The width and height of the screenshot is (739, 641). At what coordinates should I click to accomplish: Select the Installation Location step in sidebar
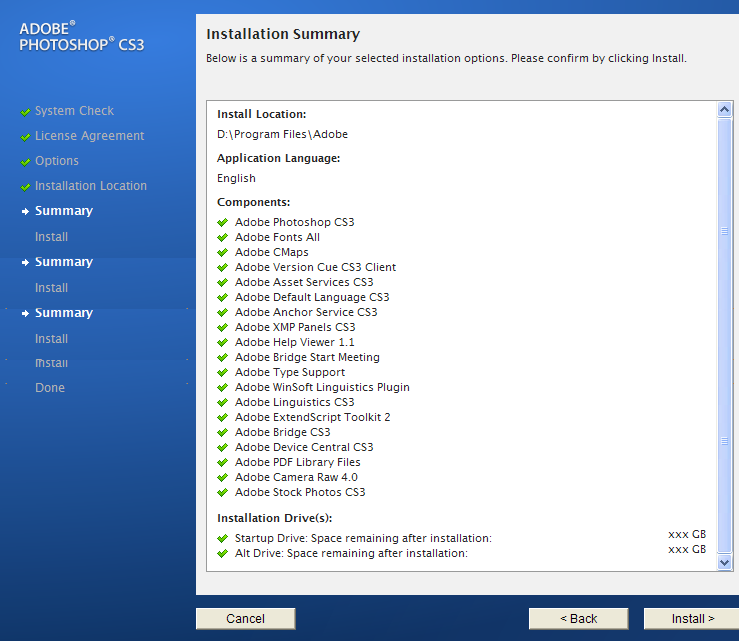click(x=91, y=186)
